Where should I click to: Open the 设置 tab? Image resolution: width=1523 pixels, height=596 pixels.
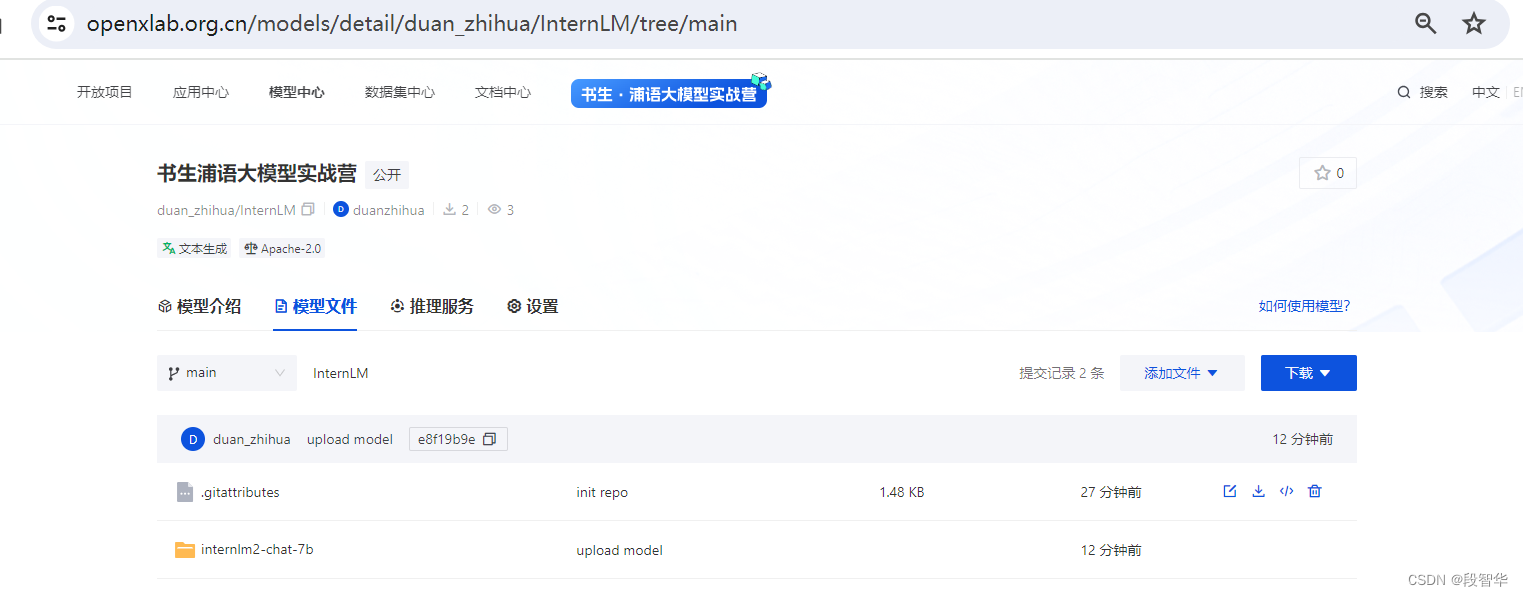(533, 306)
